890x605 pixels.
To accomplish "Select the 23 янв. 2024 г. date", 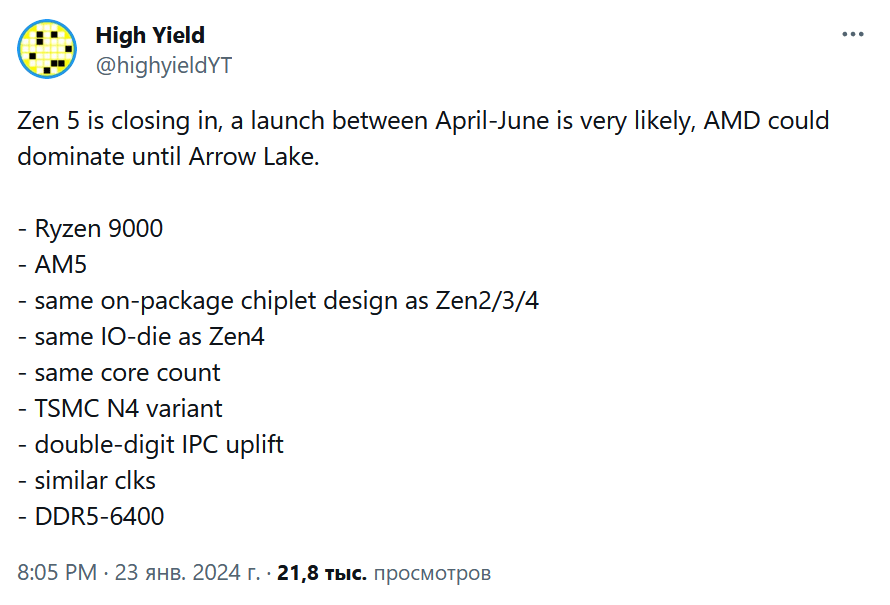I will 187,573.
